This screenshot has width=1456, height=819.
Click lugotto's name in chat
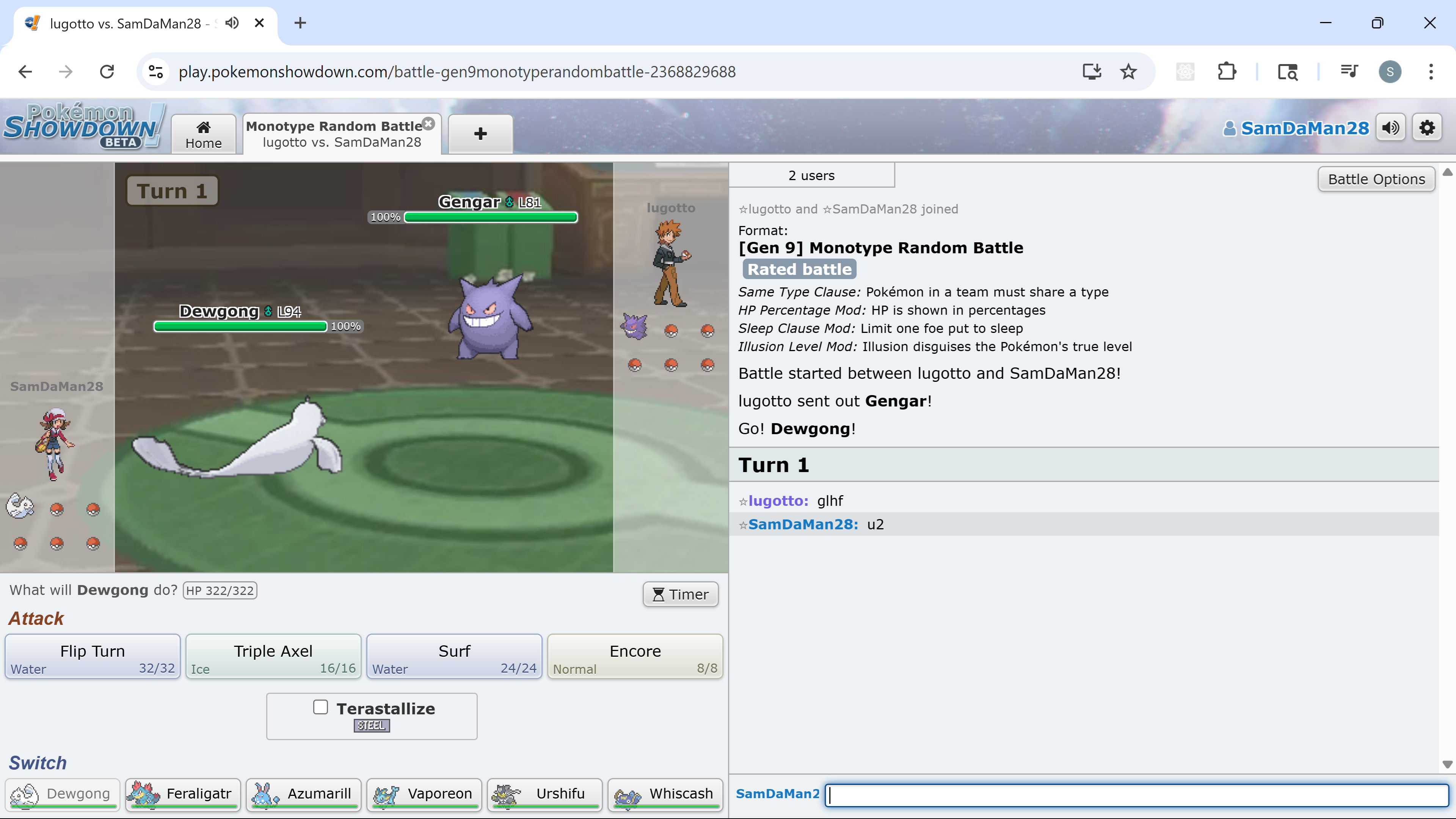778,501
